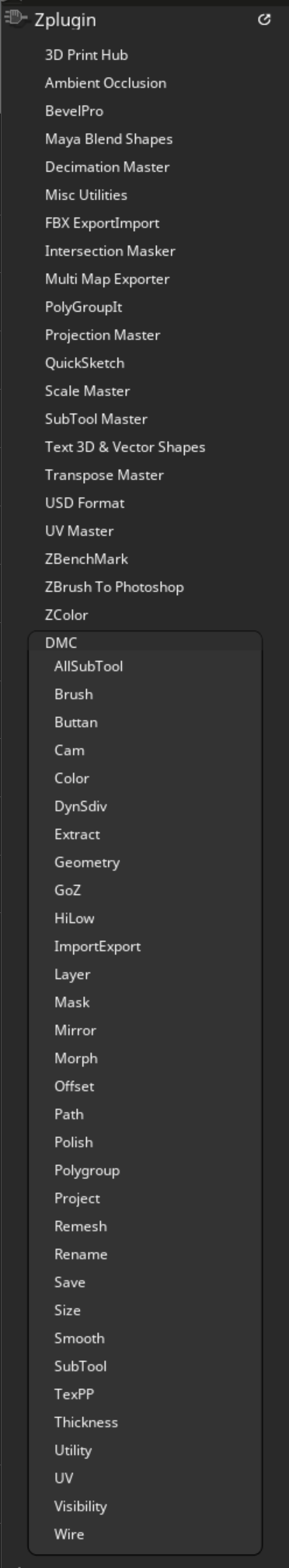
Task: Open the ZColor plugin section
Action: tap(66, 615)
